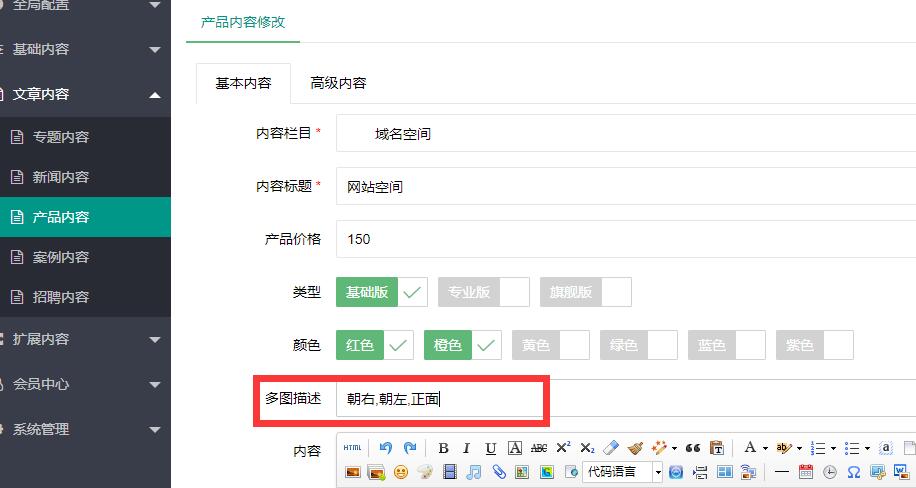This screenshot has width=916, height=488.
Task: Redo the edit in editor toolbar
Action: [410, 448]
